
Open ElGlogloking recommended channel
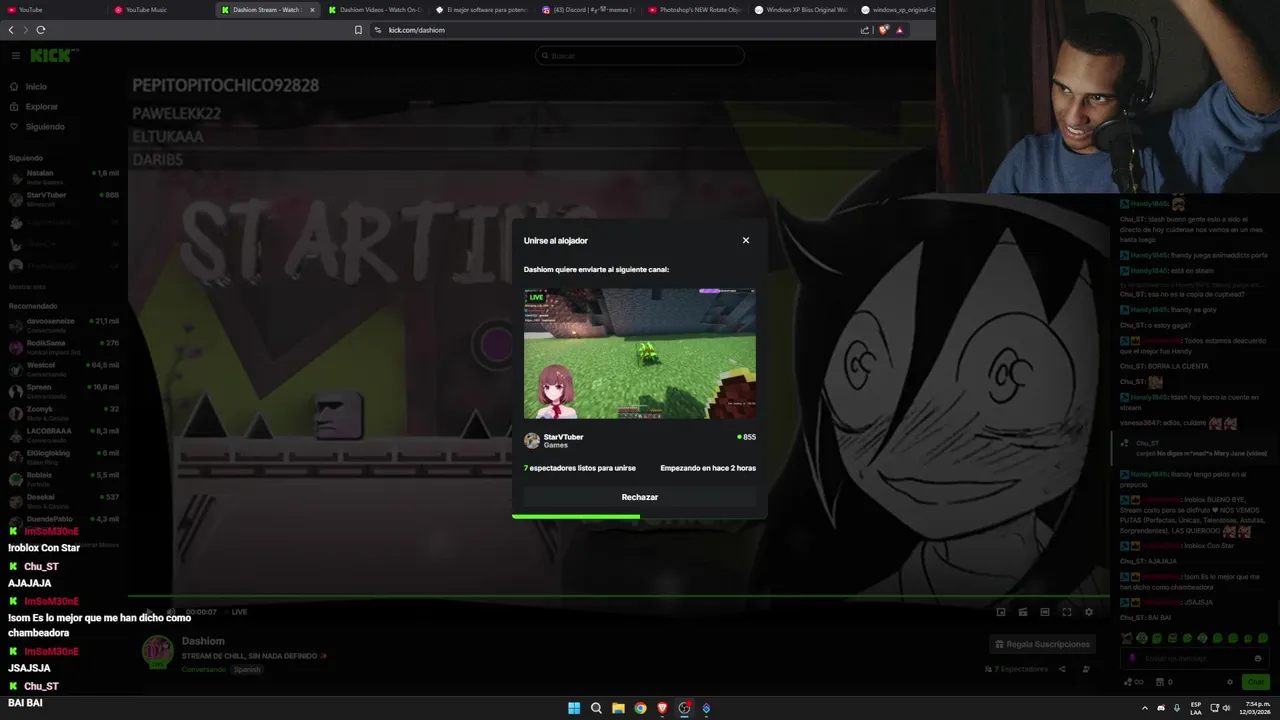coord(63,456)
